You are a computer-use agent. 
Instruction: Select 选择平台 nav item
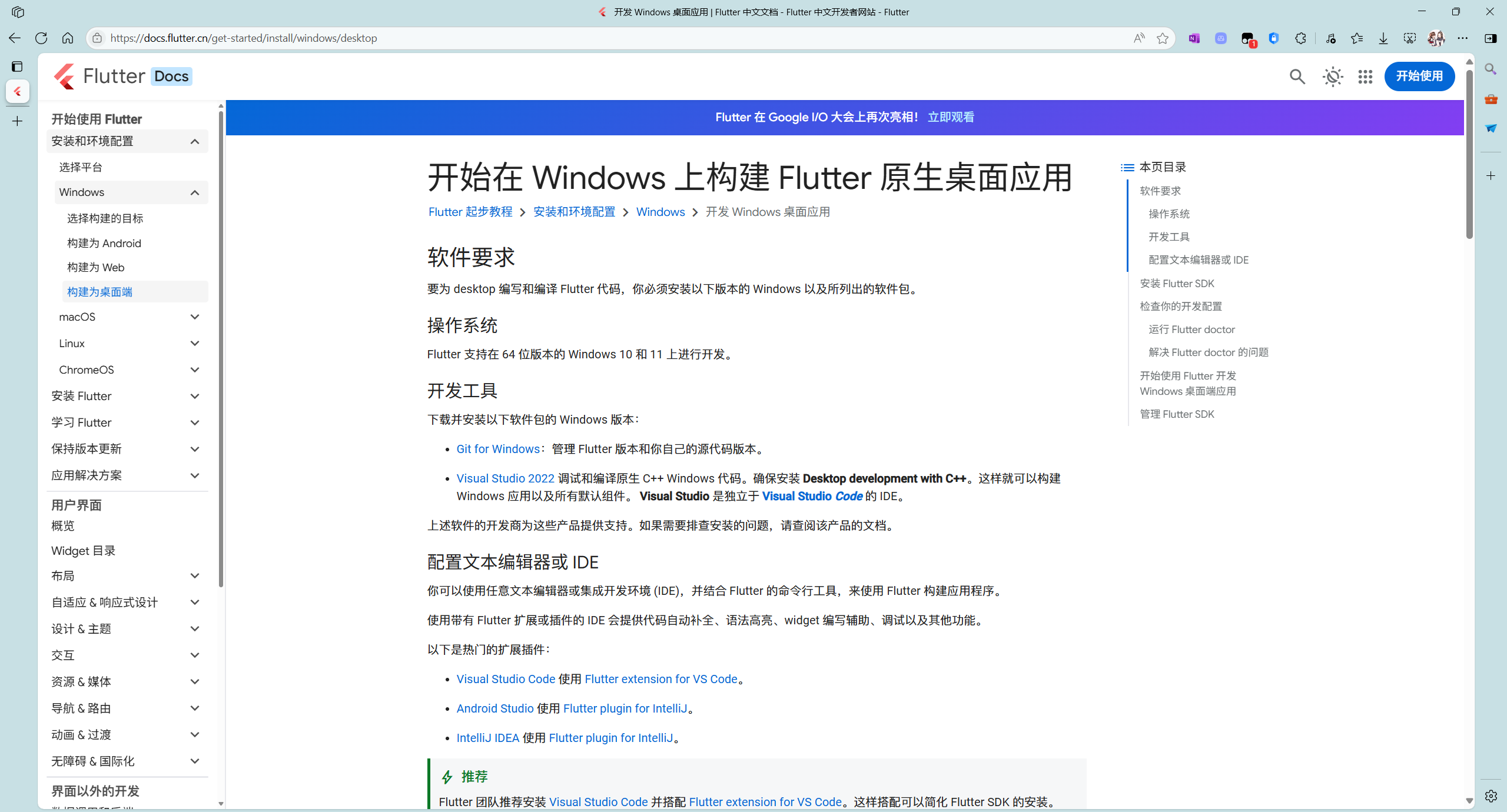(x=81, y=167)
